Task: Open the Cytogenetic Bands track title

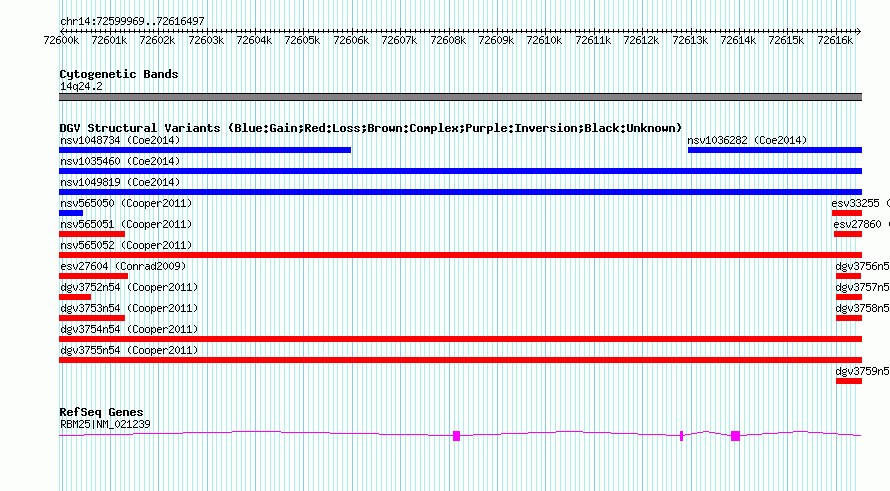Action: coord(119,74)
